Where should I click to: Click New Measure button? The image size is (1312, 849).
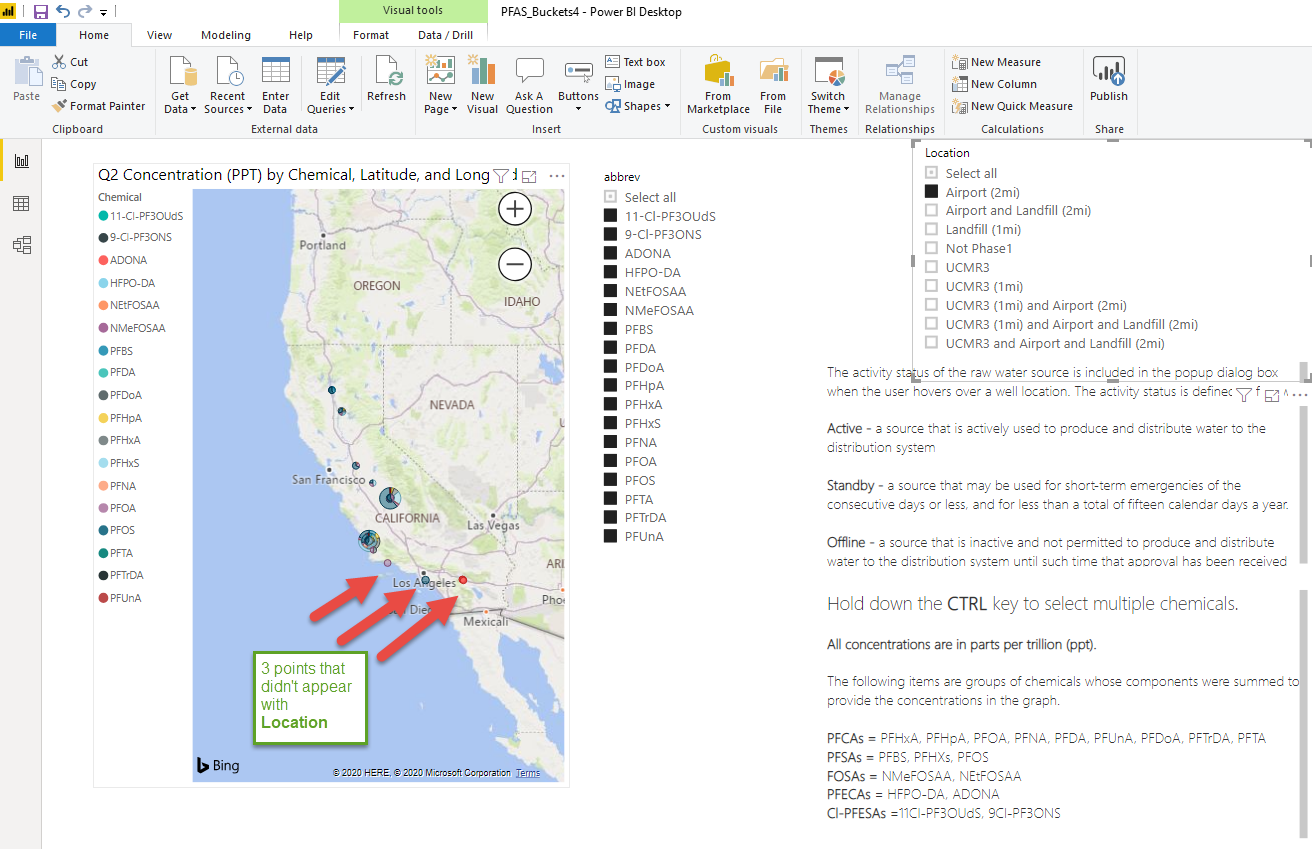(997, 62)
